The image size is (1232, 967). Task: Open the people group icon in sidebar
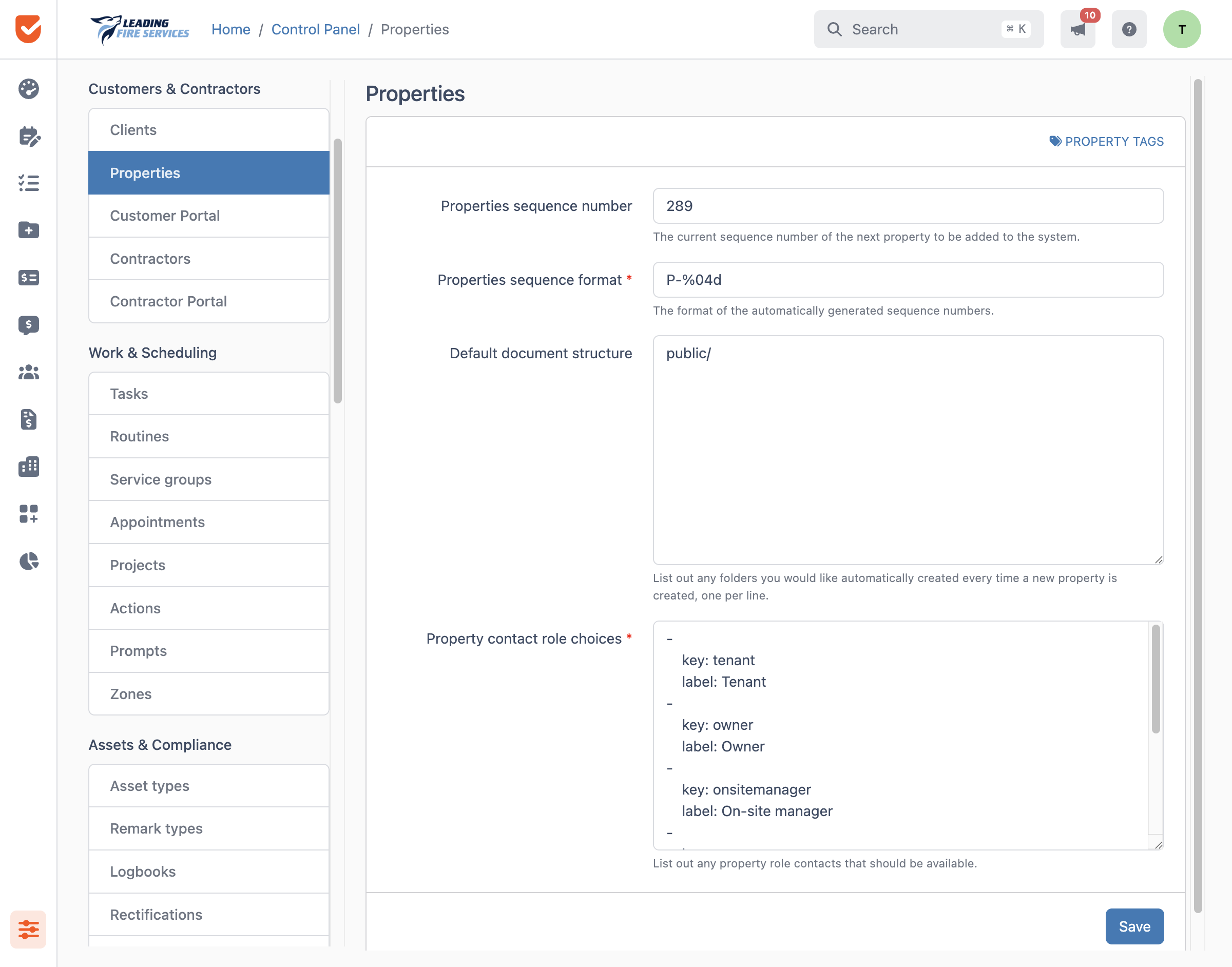tap(28, 372)
